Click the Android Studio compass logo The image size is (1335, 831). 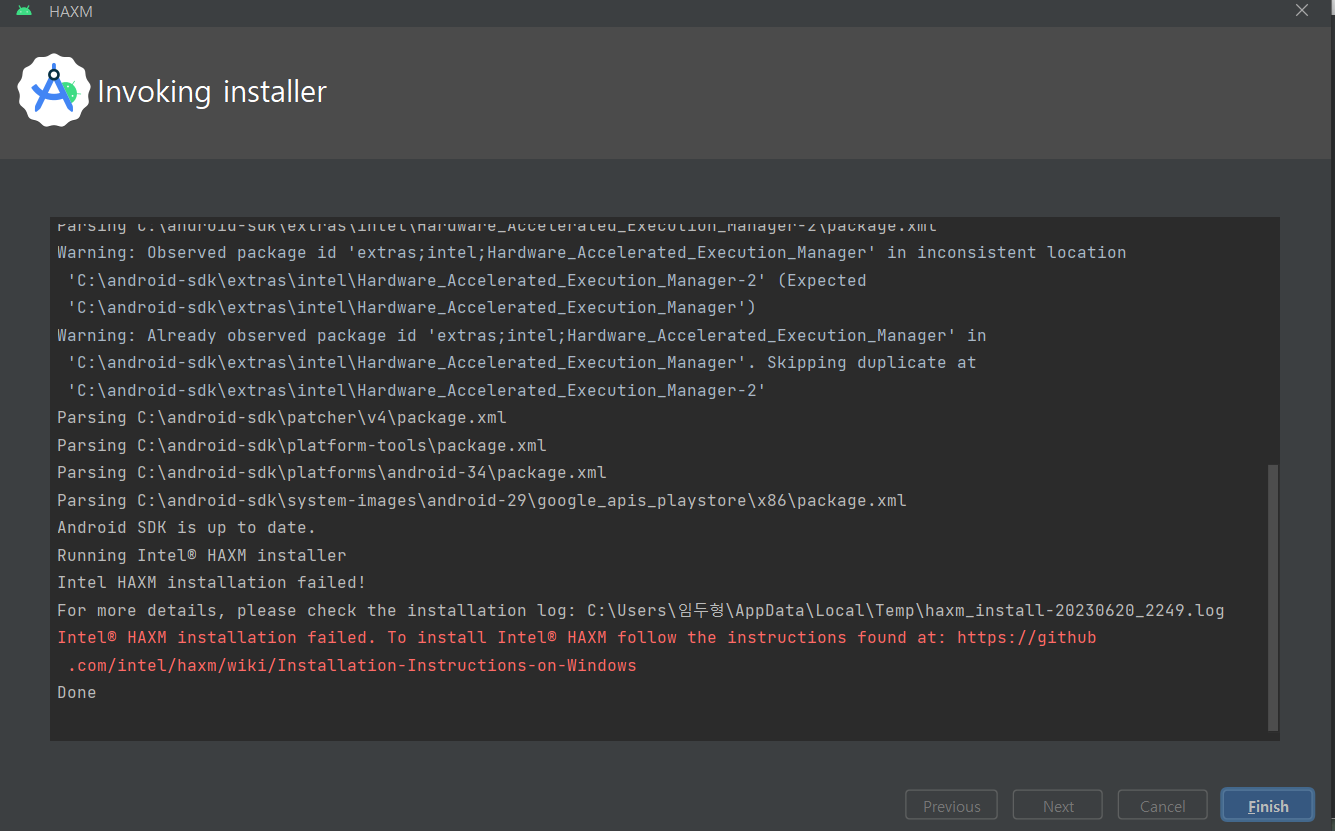[x=54, y=91]
